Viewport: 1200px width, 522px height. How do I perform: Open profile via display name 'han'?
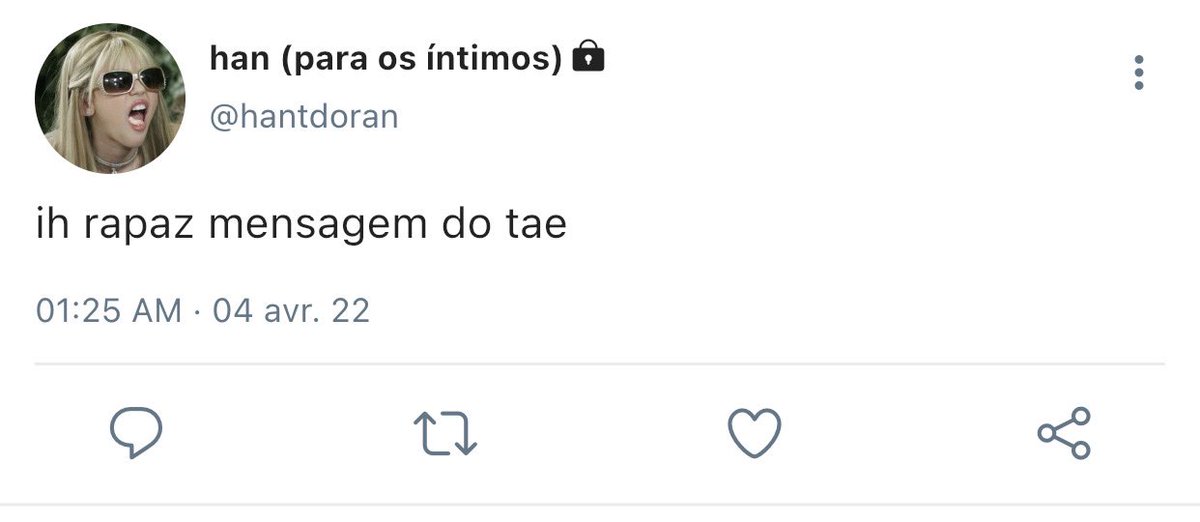coord(240,59)
